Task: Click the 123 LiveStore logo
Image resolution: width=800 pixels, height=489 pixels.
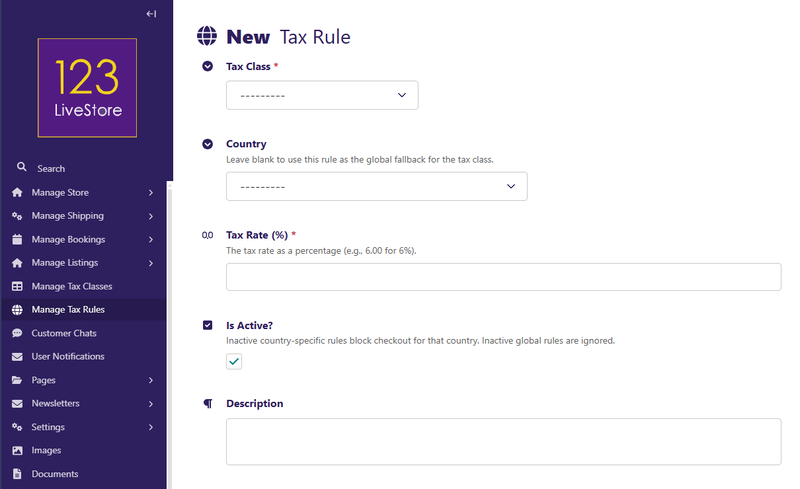Action: click(87, 88)
